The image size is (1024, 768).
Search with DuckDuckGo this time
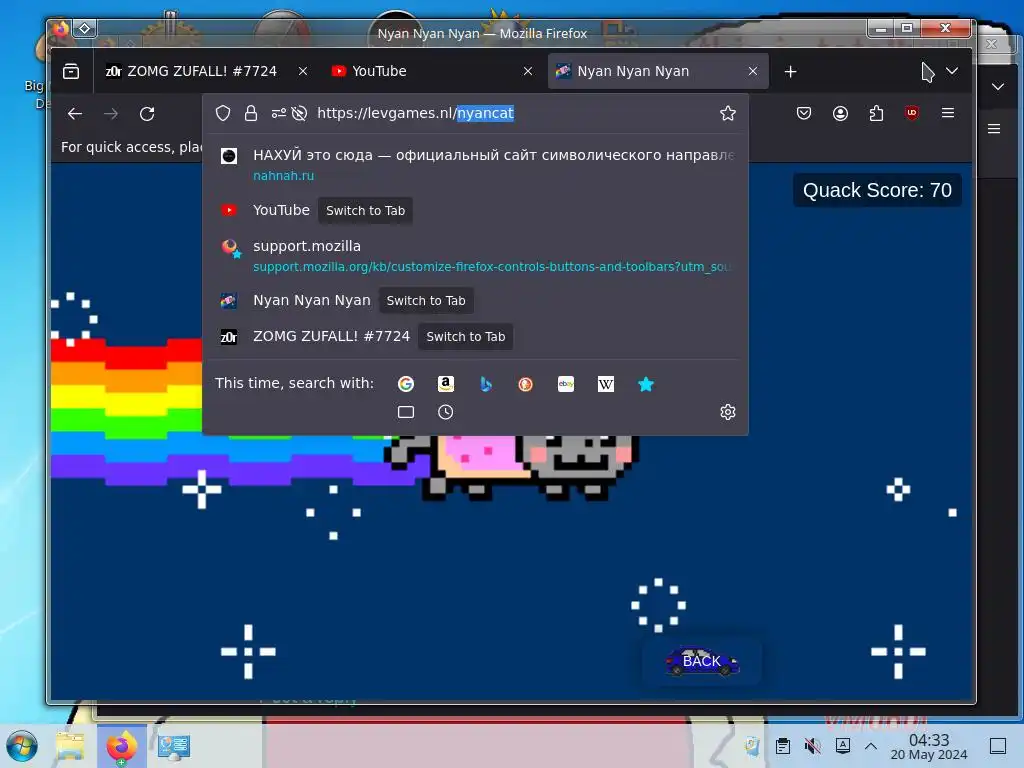(525, 384)
